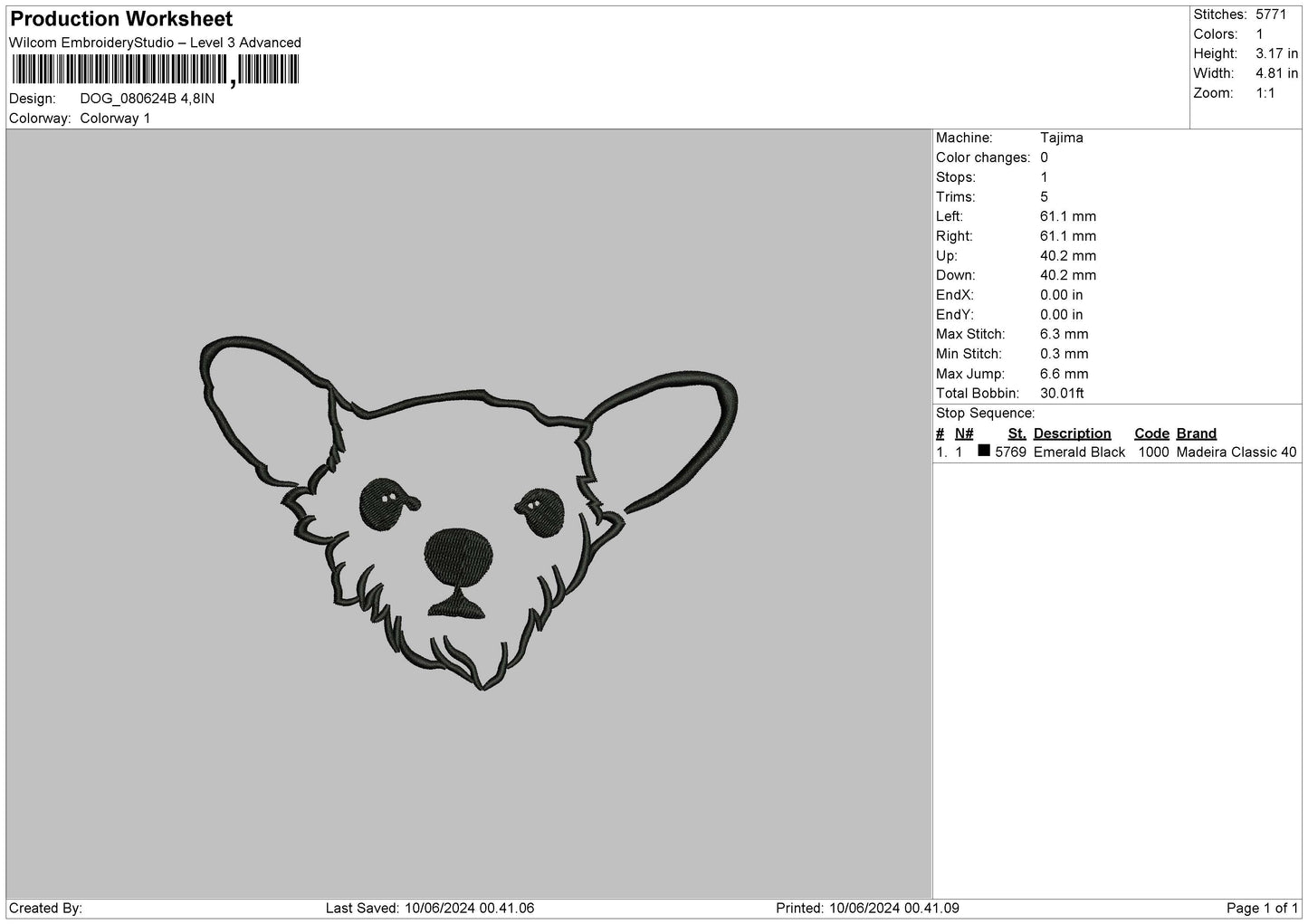Image resolution: width=1308 pixels, height=924 pixels.
Task: Click the Madeira Classic 40 brand
Action: pos(1236,452)
